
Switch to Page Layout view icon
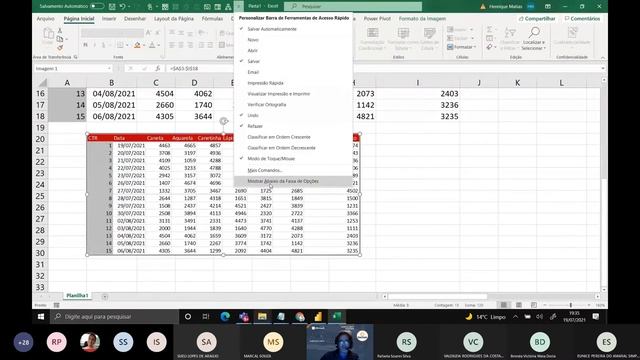pos(519,305)
